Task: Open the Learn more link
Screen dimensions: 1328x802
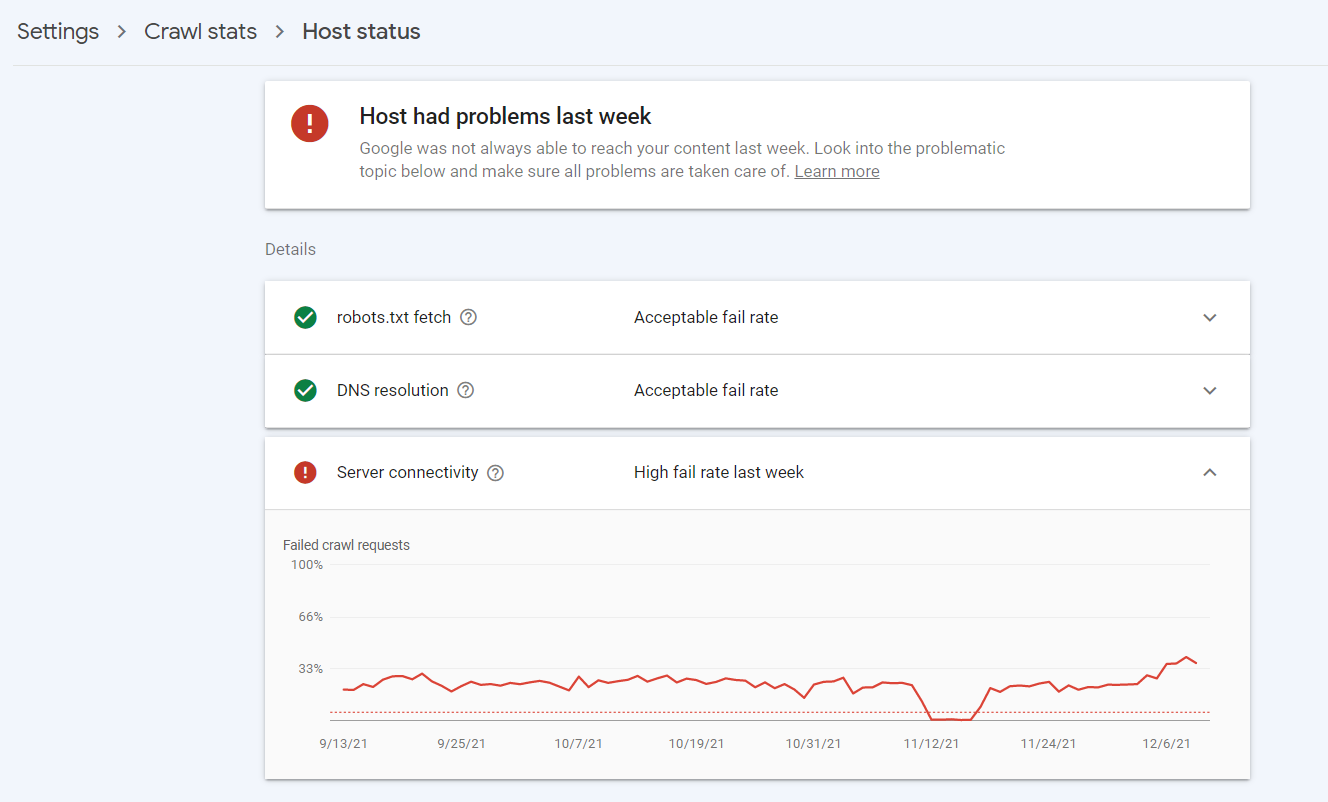Action: pyautogui.click(x=837, y=171)
